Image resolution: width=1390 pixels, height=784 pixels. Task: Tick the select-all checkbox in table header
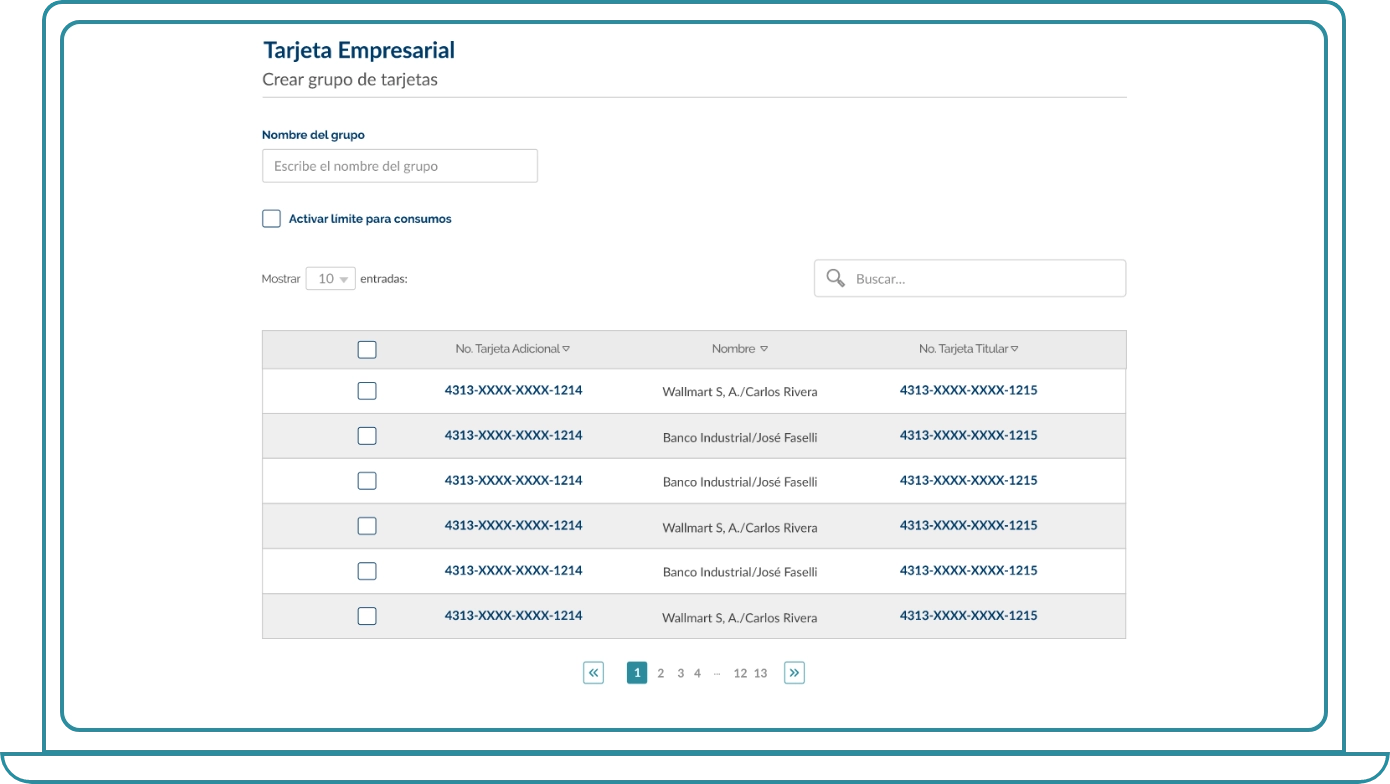pos(367,349)
